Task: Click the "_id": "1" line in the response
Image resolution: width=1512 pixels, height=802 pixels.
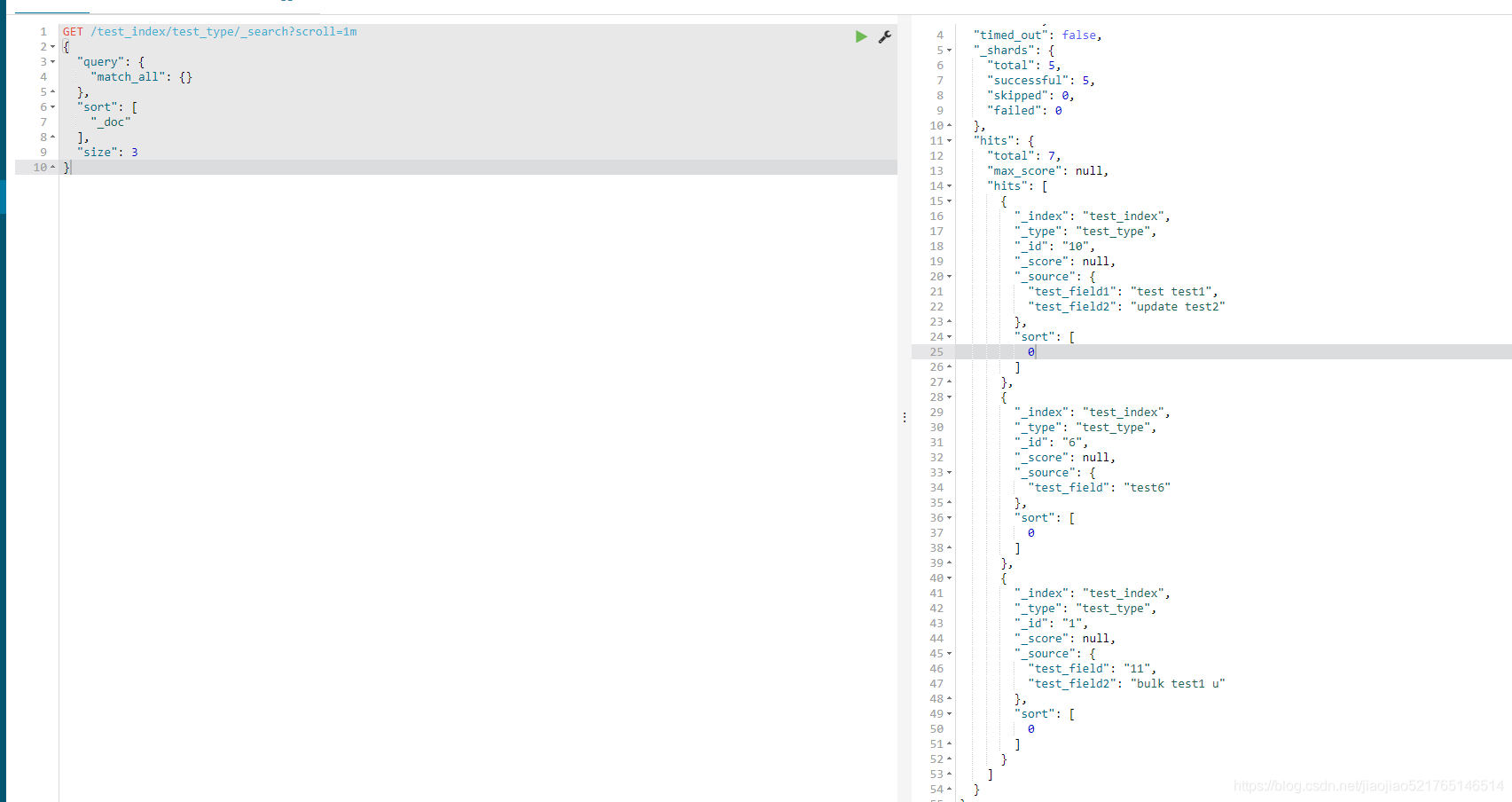Action: [1052, 623]
